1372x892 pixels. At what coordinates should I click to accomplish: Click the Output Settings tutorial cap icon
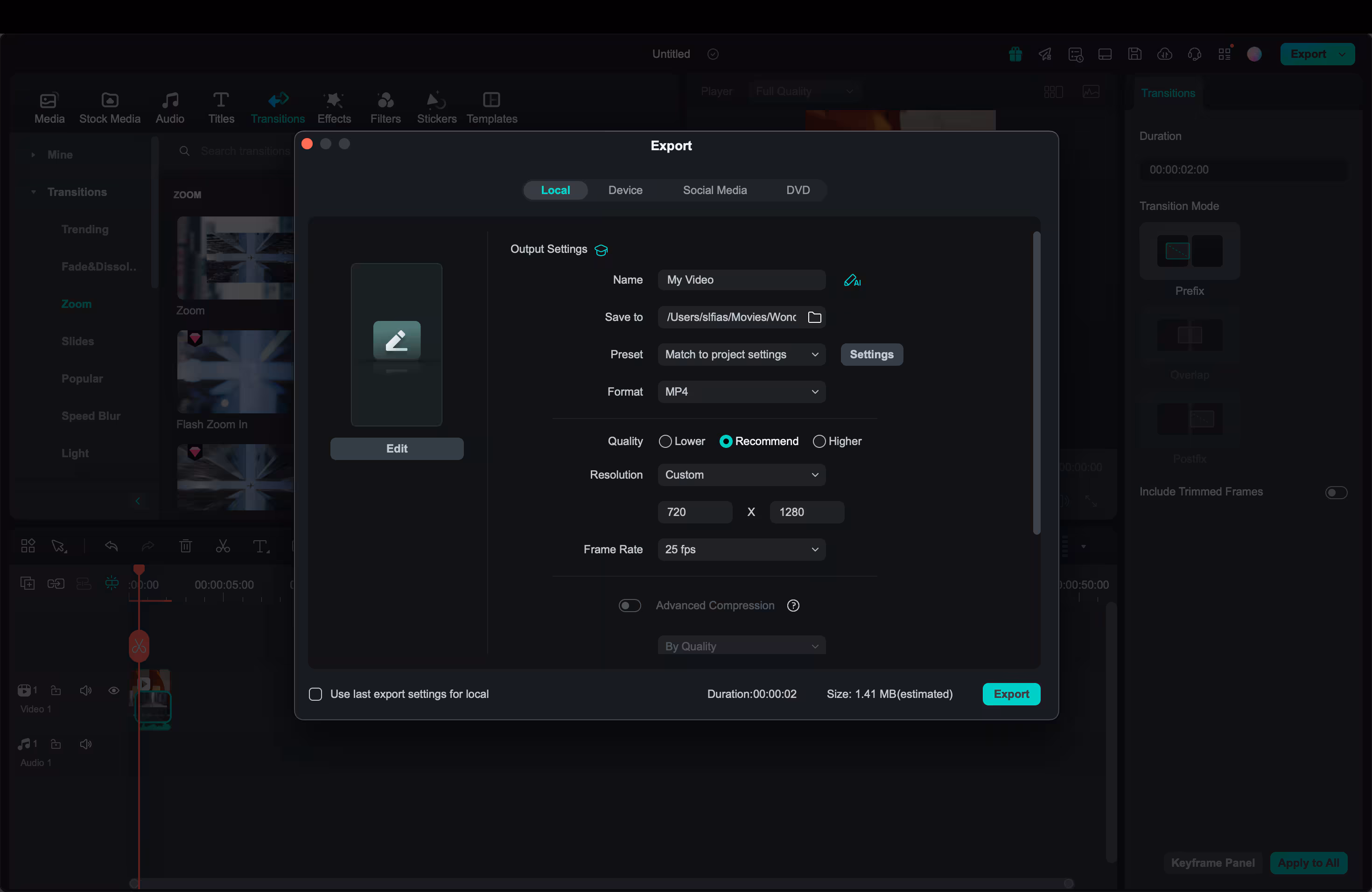(601, 250)
